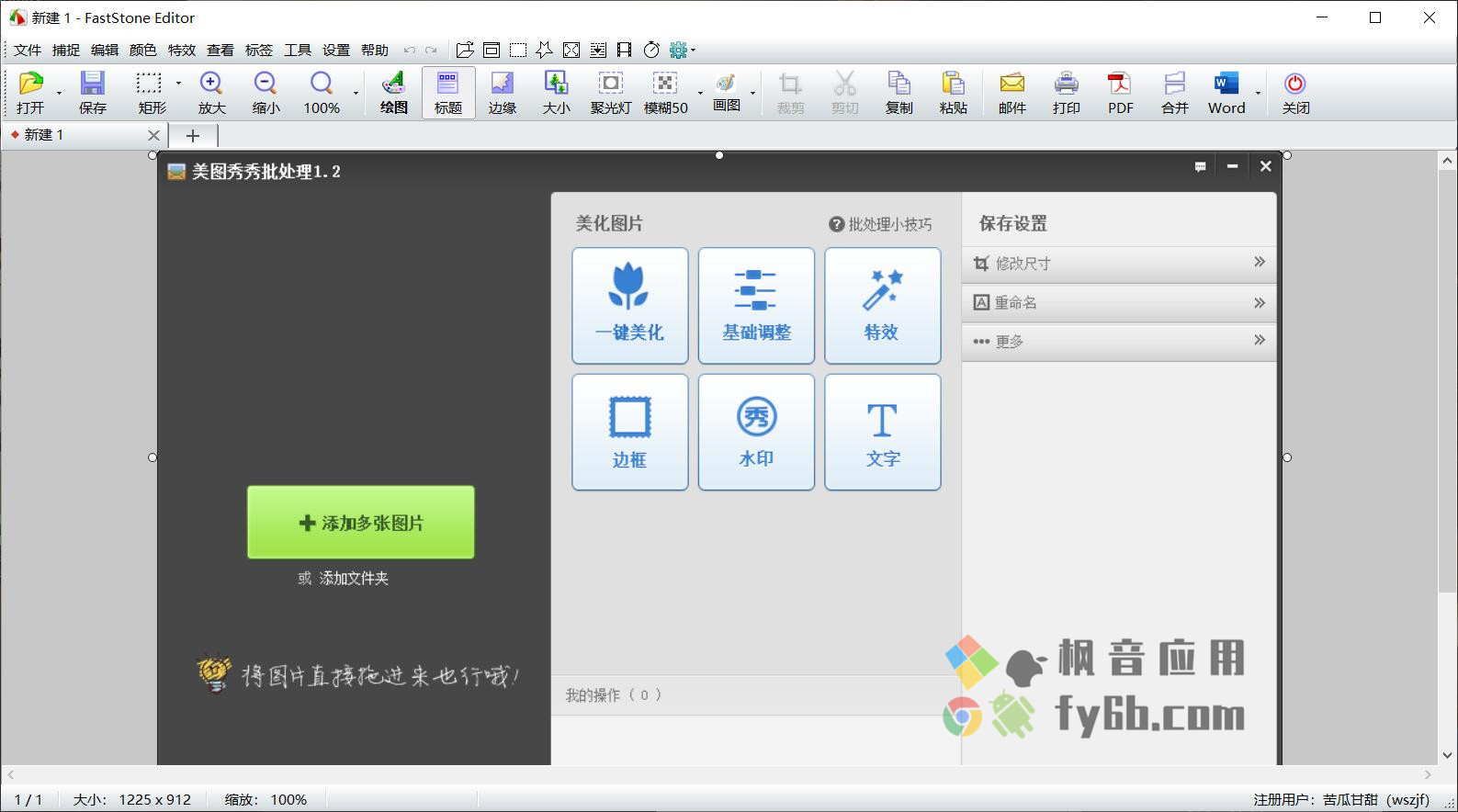Click the 粘贴 paste icon
The width and height of the screenshot is (1458, 812).
[953, 92]
